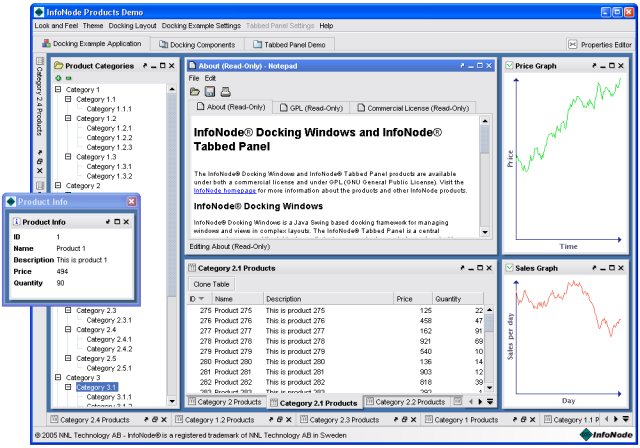This screenshot has width=640, height=448.
Task: Open the Theme menu
Action: (93, 26)
